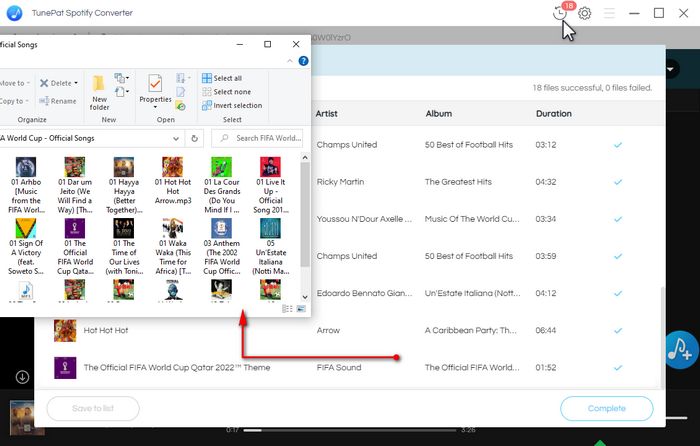The height and width of the screenshot is (446, 700).
Task: Click checkmark for Ricky Martin row
Action: 618,182
